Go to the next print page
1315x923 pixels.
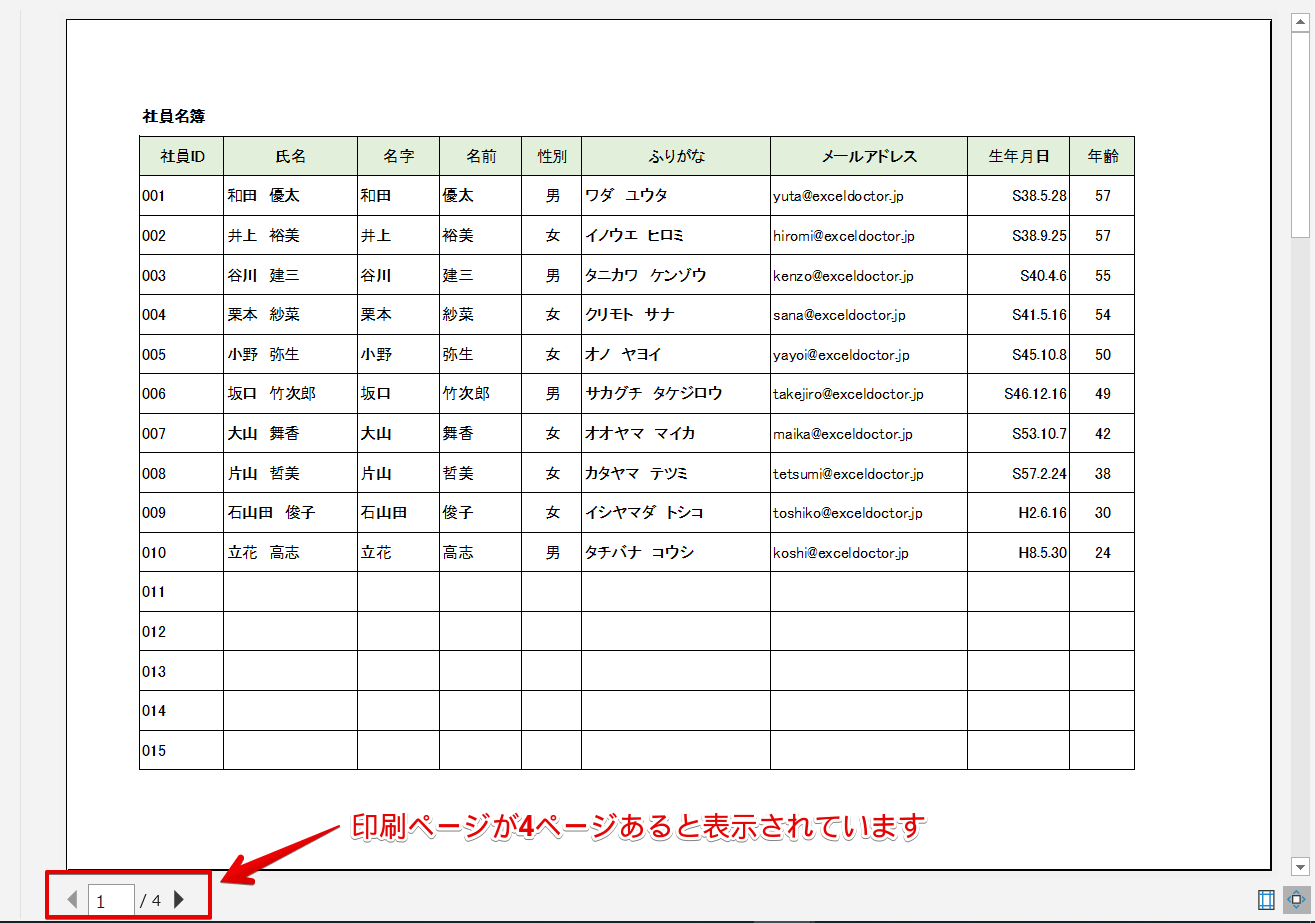point(179,899)
